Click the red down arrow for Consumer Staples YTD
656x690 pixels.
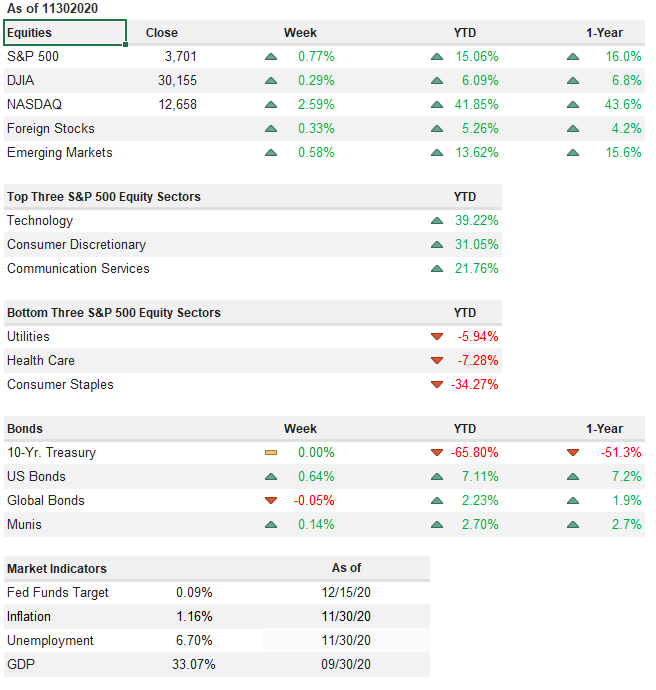(x=436, y=385)
